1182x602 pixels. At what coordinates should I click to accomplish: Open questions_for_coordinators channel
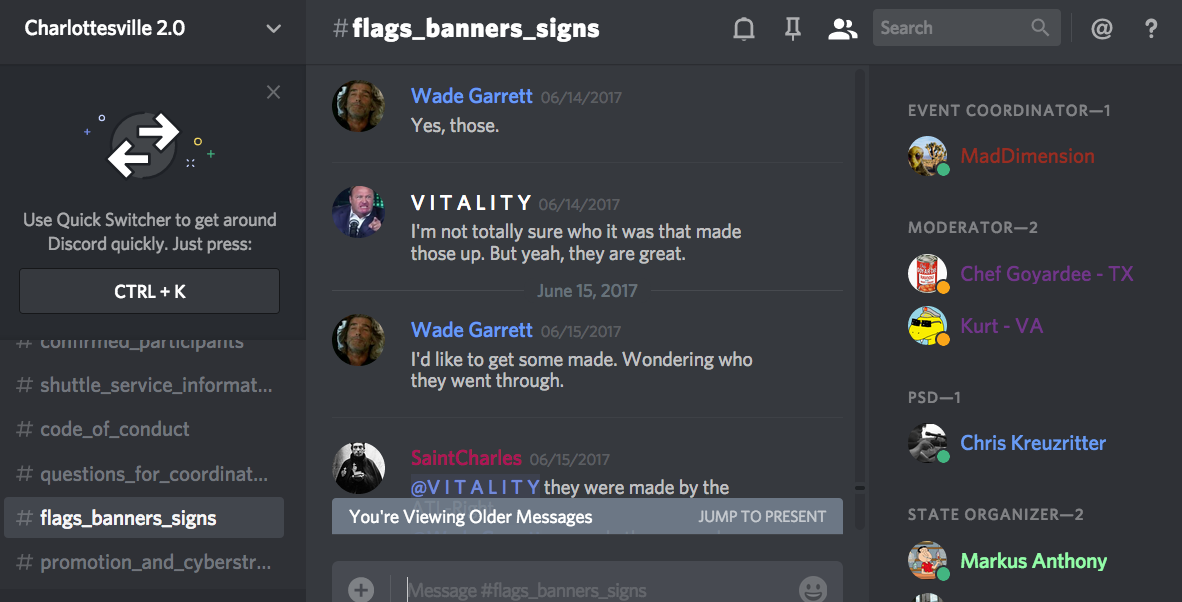[x=142, y=474]
